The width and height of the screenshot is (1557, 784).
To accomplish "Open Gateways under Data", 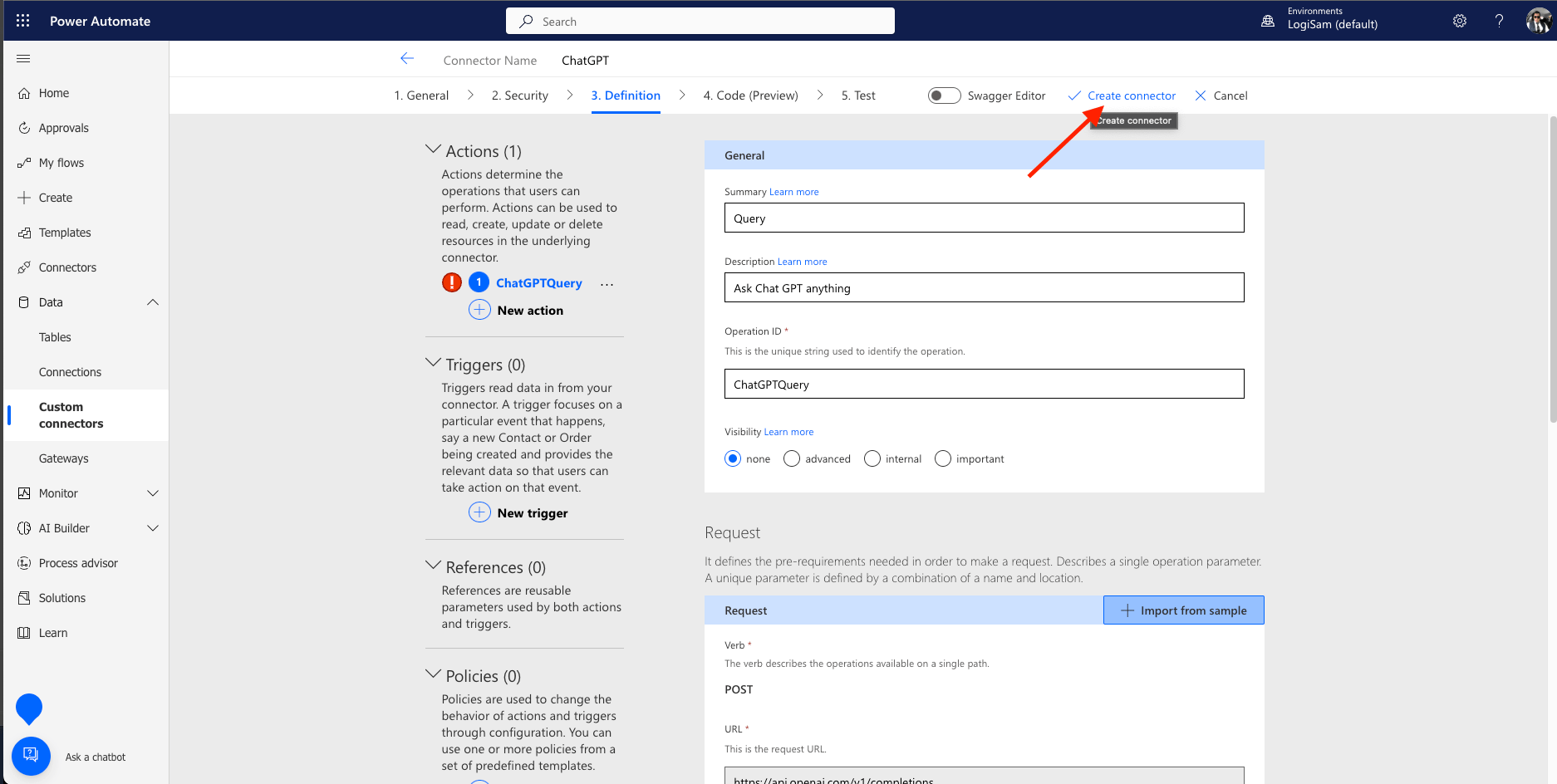I will [x=63, y=458].
